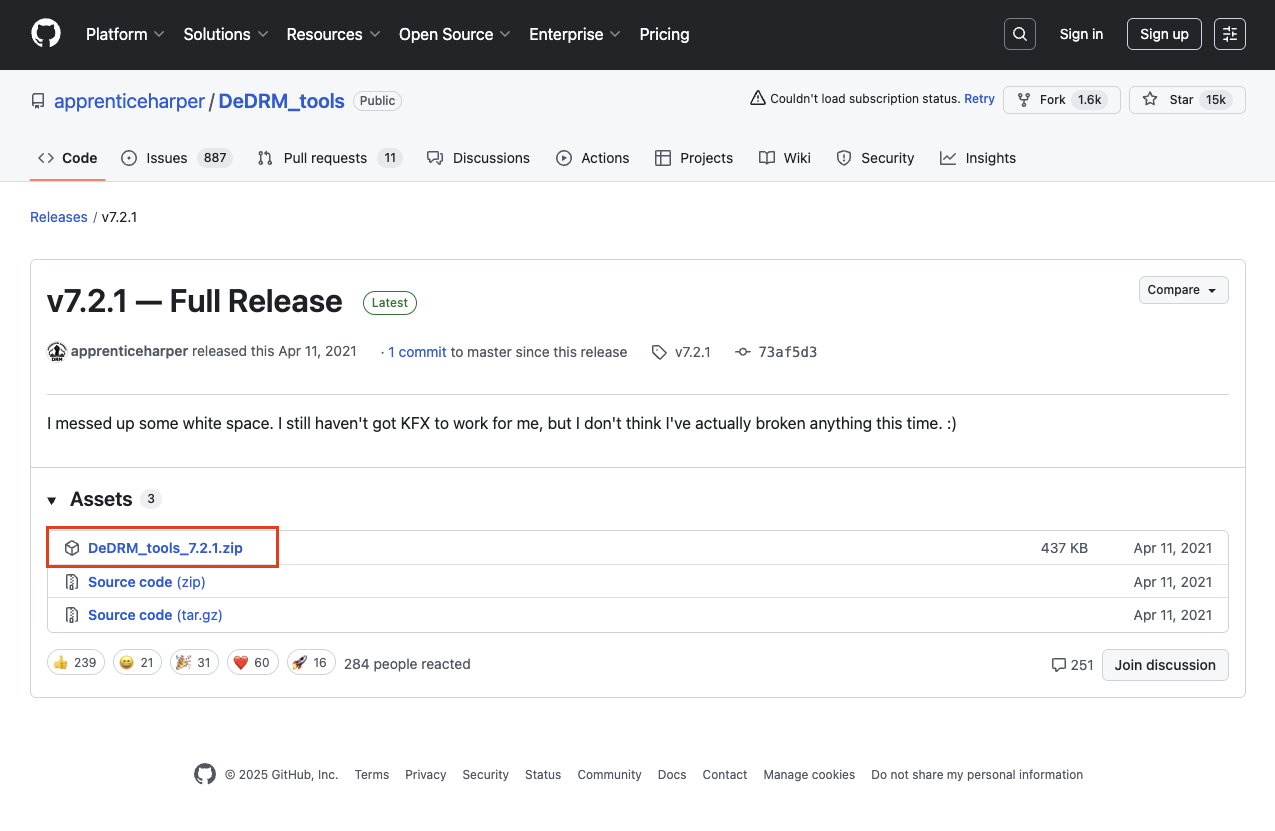The image size is (1275, 831).
Task: Click the GitHub logo in header
Action: point(46,34)
